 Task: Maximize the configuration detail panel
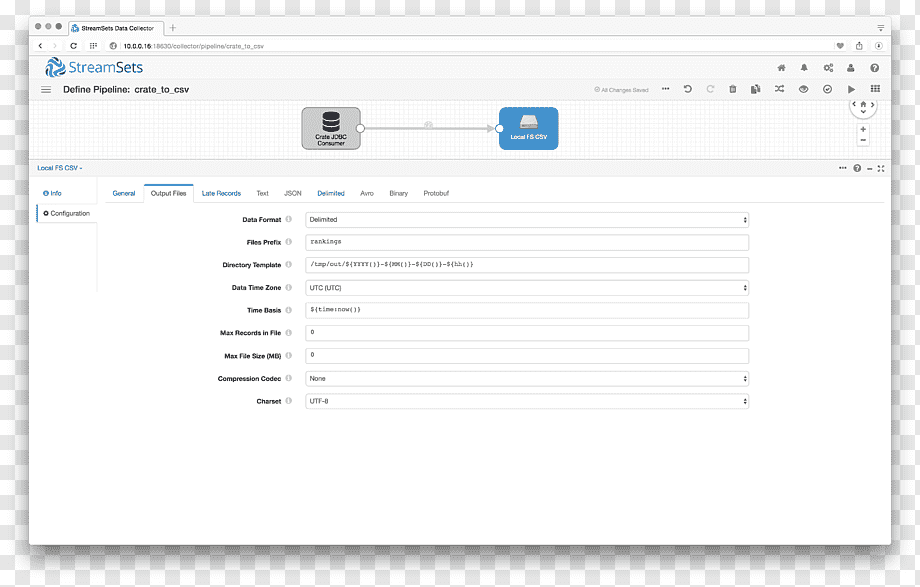tap(881, 168)
